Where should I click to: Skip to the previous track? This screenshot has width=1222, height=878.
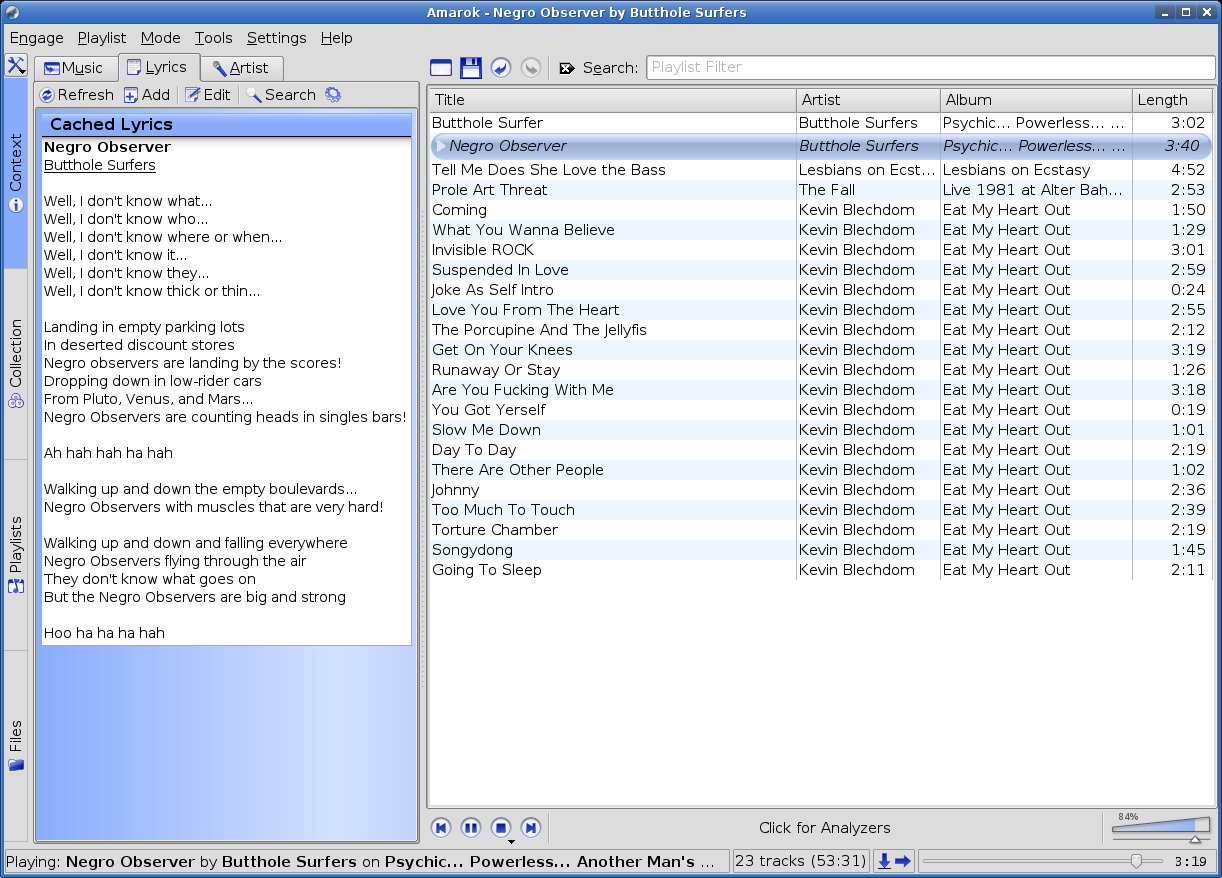[441, 827]
